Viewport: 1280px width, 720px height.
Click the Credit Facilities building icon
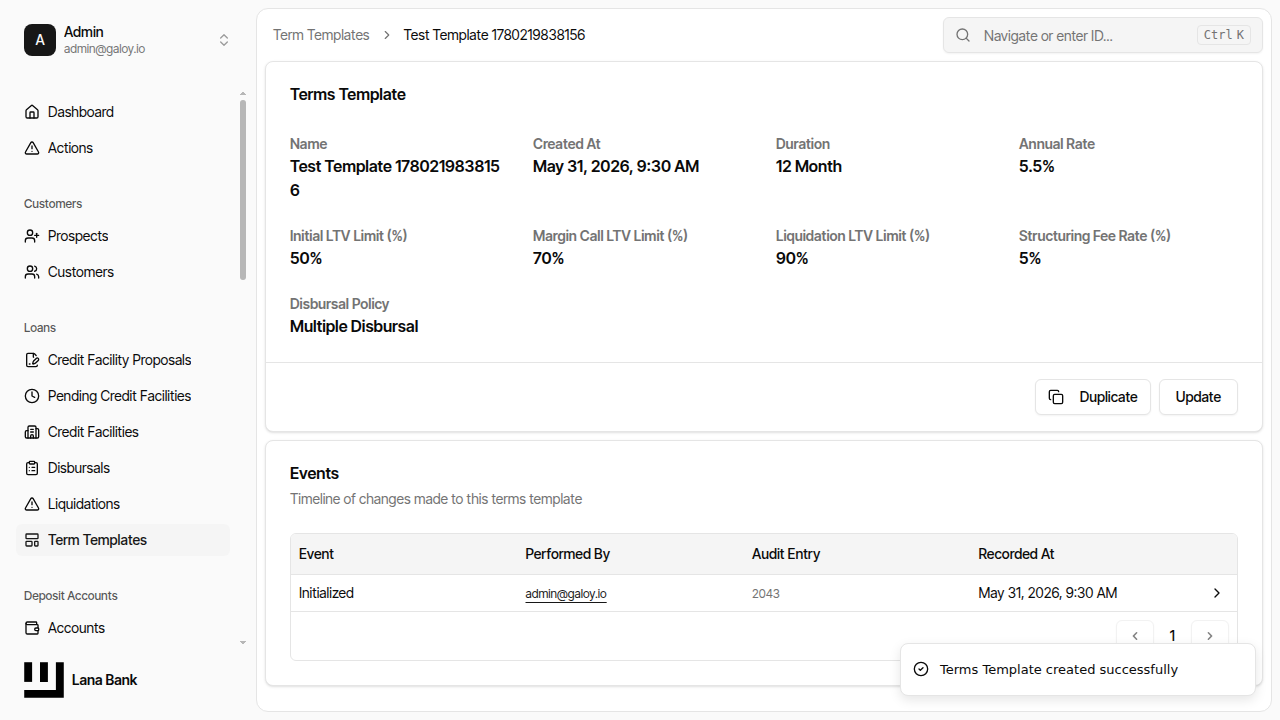(32, 432)
